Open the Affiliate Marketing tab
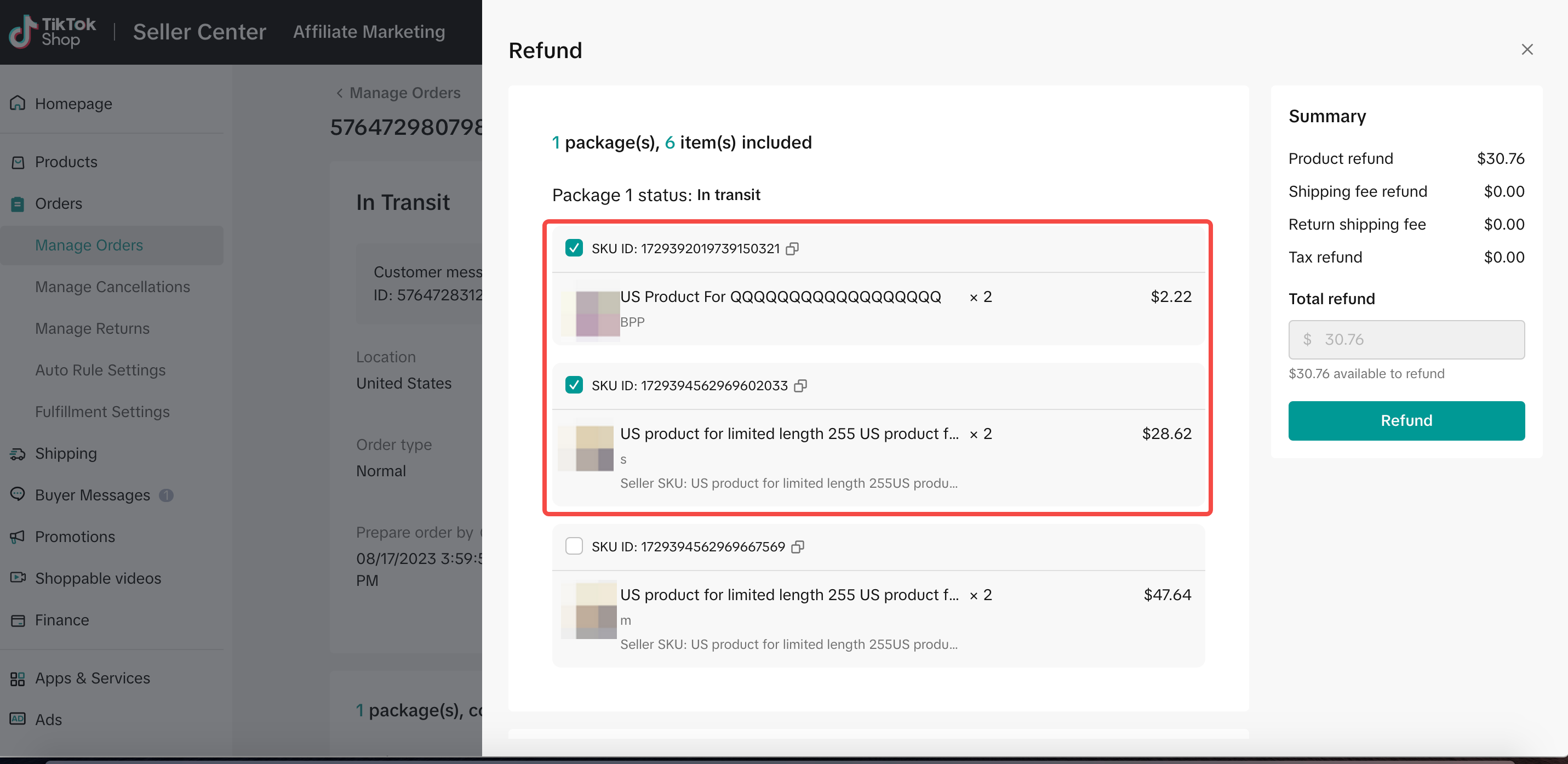The image size is (1568, 764). (x=369, y=32)
